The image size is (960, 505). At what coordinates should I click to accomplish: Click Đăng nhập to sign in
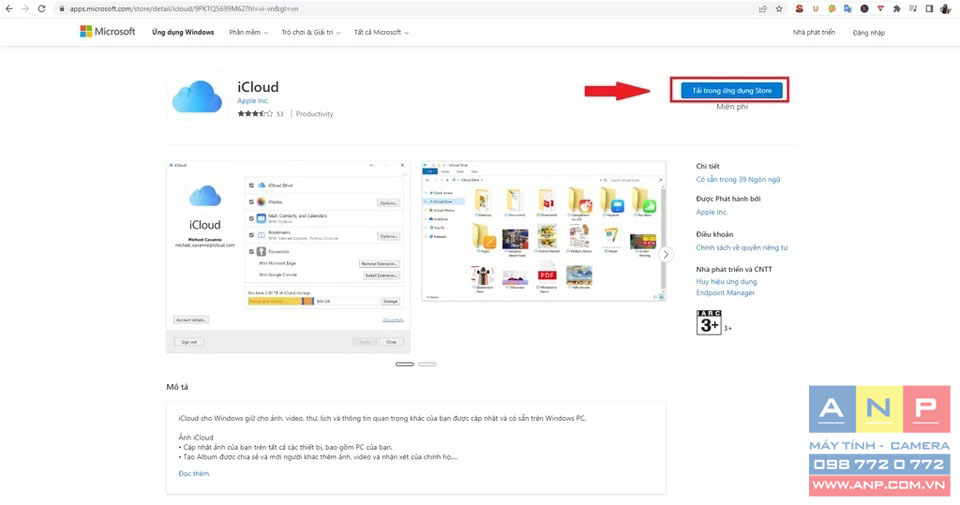pyautogui.click(x=869, y=33)
